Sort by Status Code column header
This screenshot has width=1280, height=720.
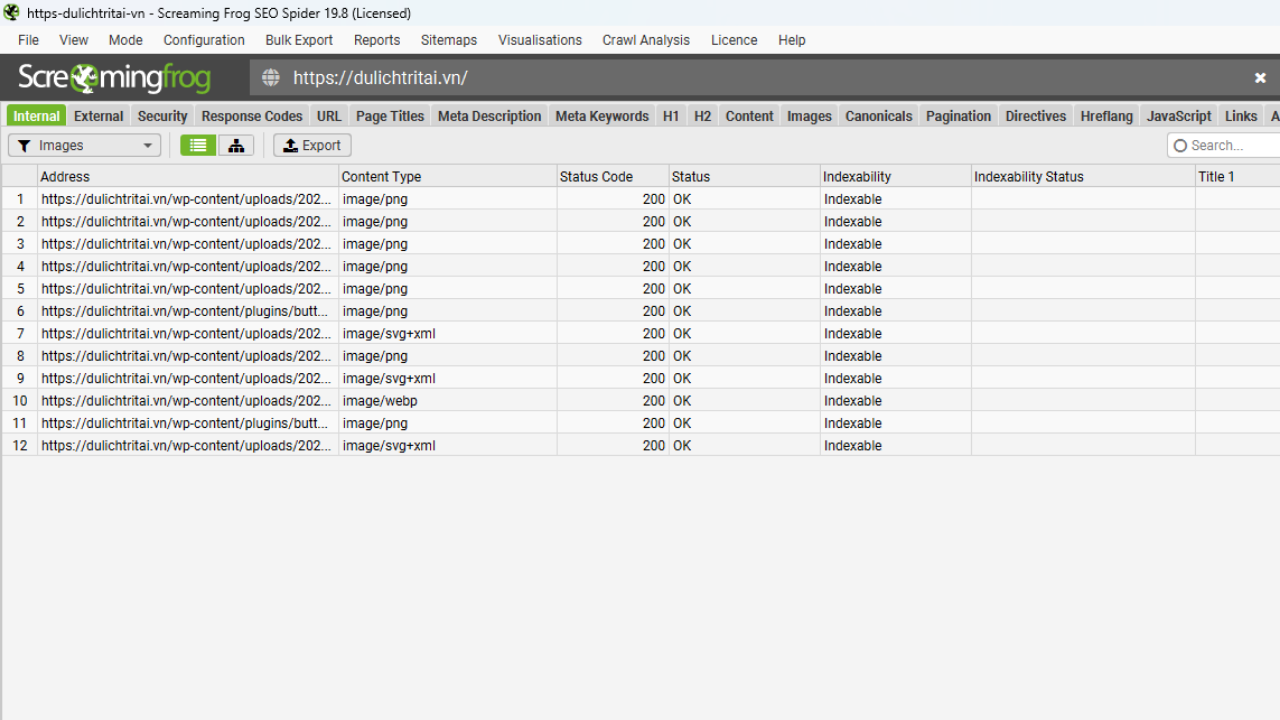596,177
